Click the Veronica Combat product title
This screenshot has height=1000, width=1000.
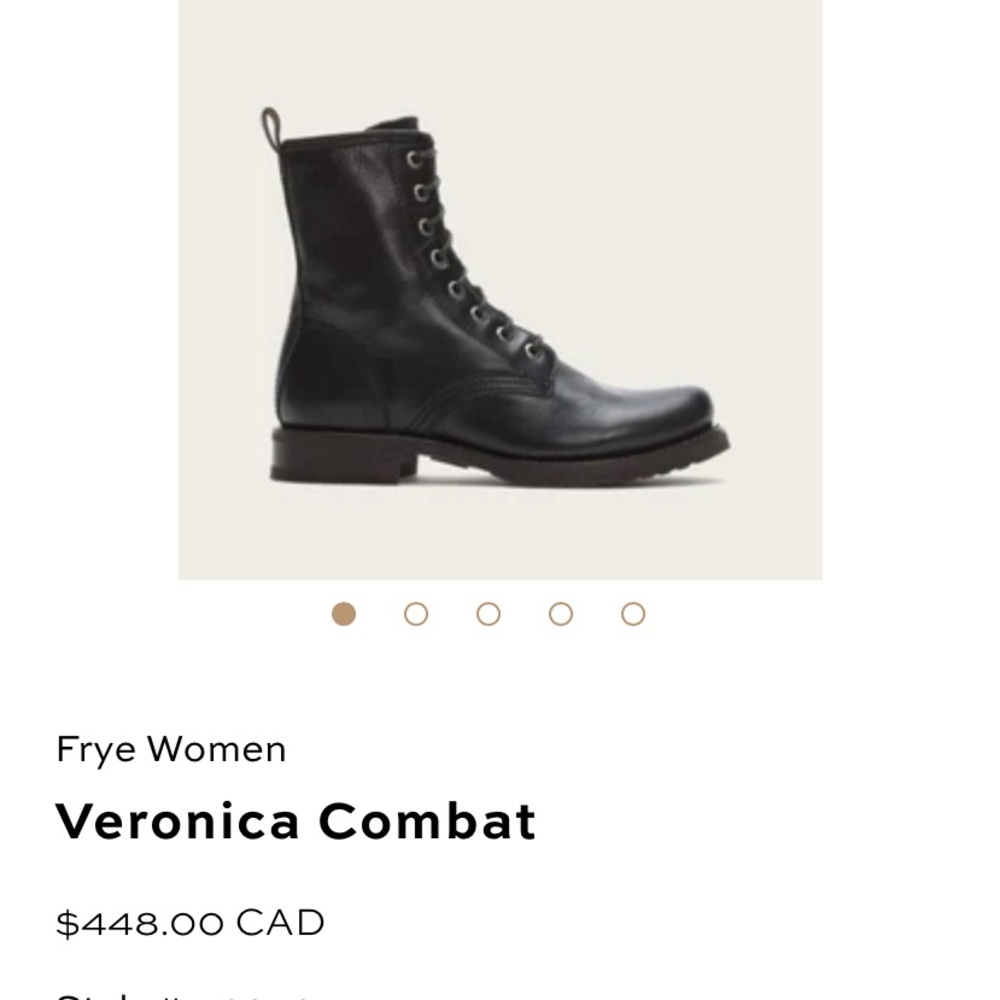click(297, 820)
